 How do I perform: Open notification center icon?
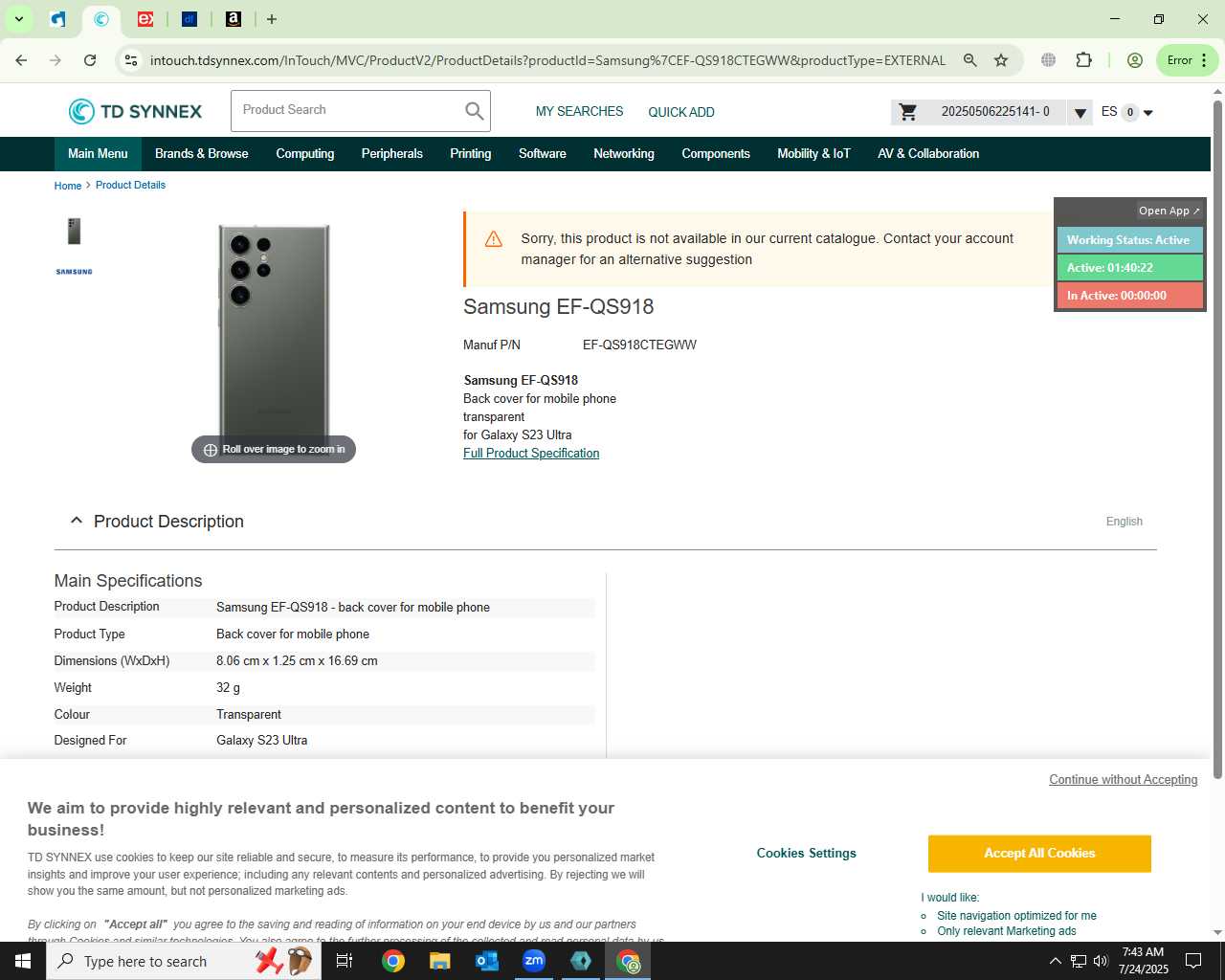[1193, 961]
